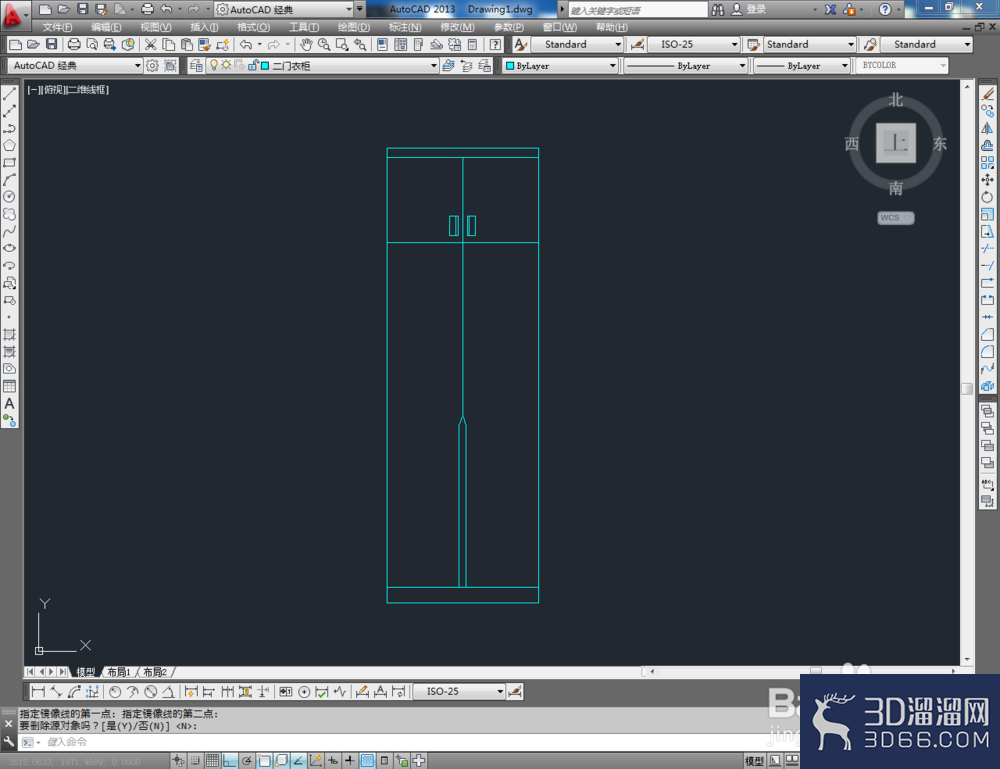Click the Linear dimension icon

(38, 692)
